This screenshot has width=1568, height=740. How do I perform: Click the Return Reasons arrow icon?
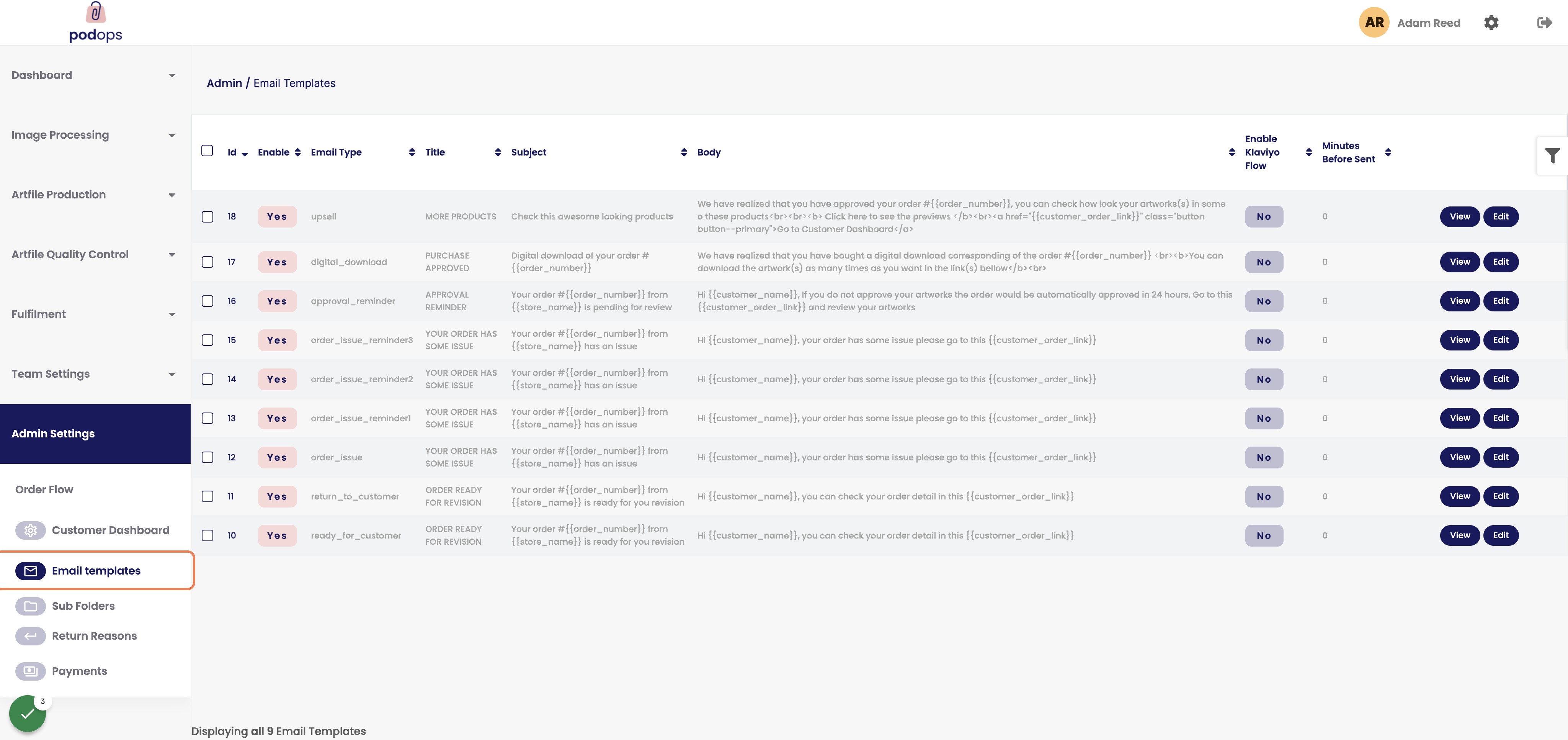(31, 636)
